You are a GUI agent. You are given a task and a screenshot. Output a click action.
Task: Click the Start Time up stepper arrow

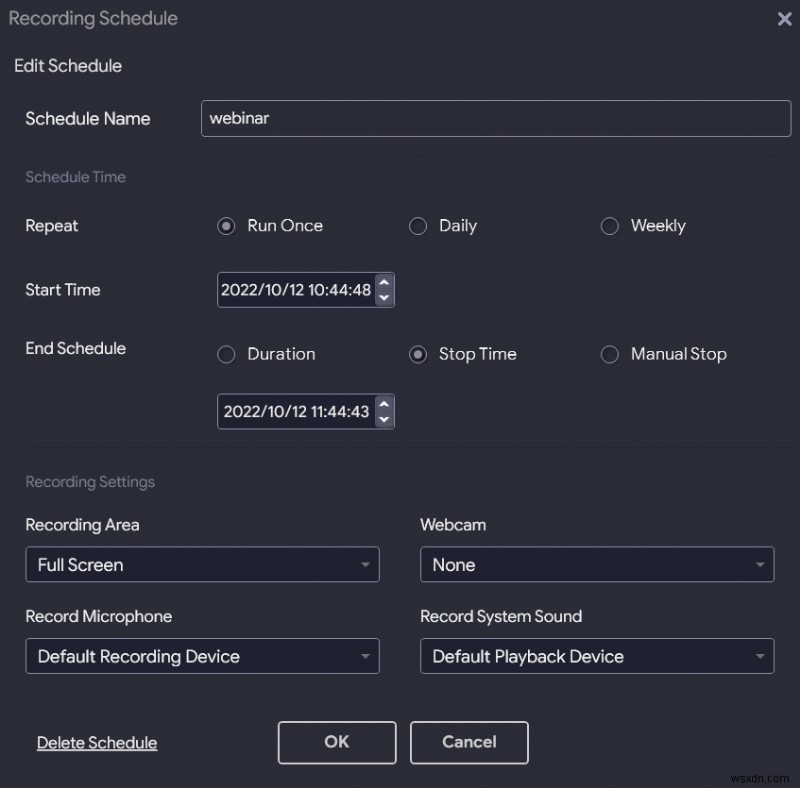(x=385, y=283)
